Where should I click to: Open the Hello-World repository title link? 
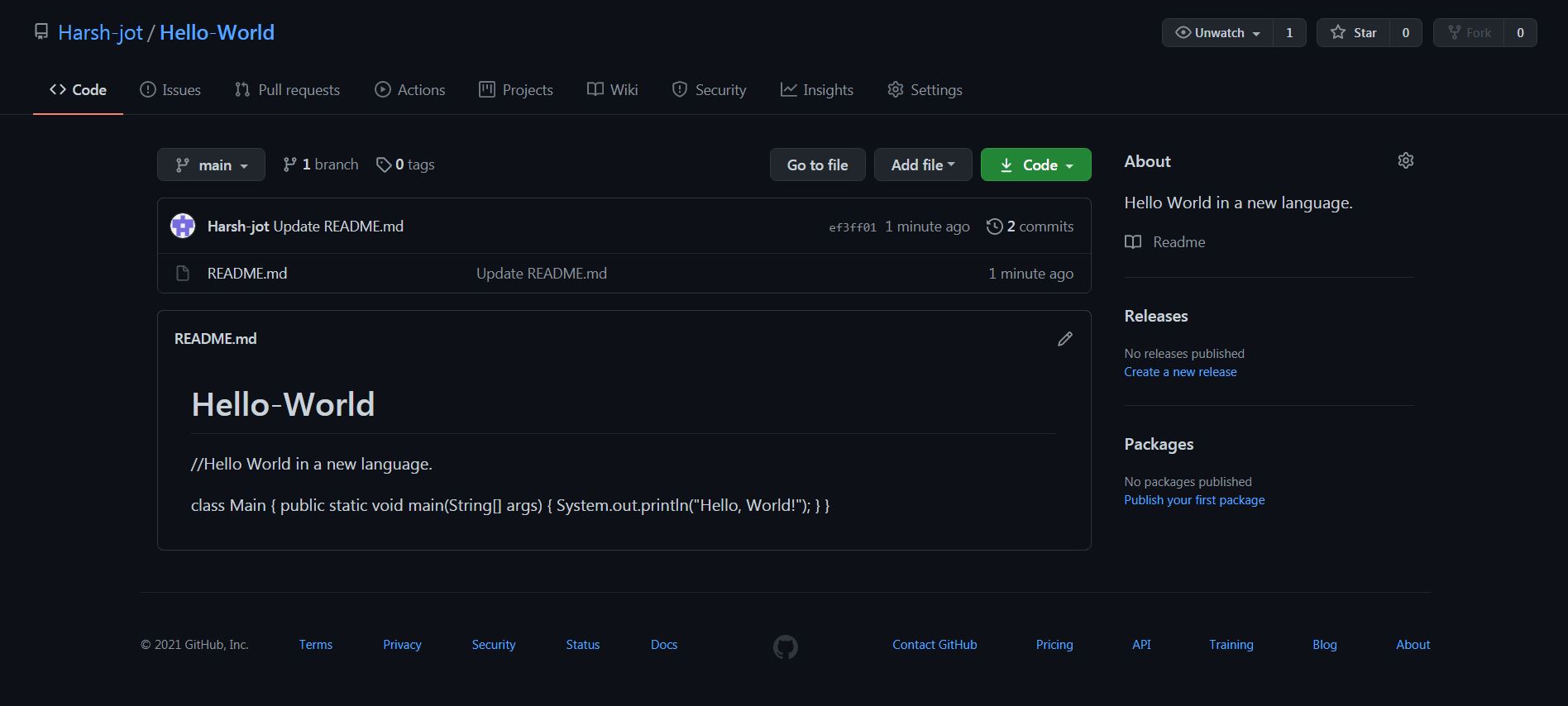217,32
